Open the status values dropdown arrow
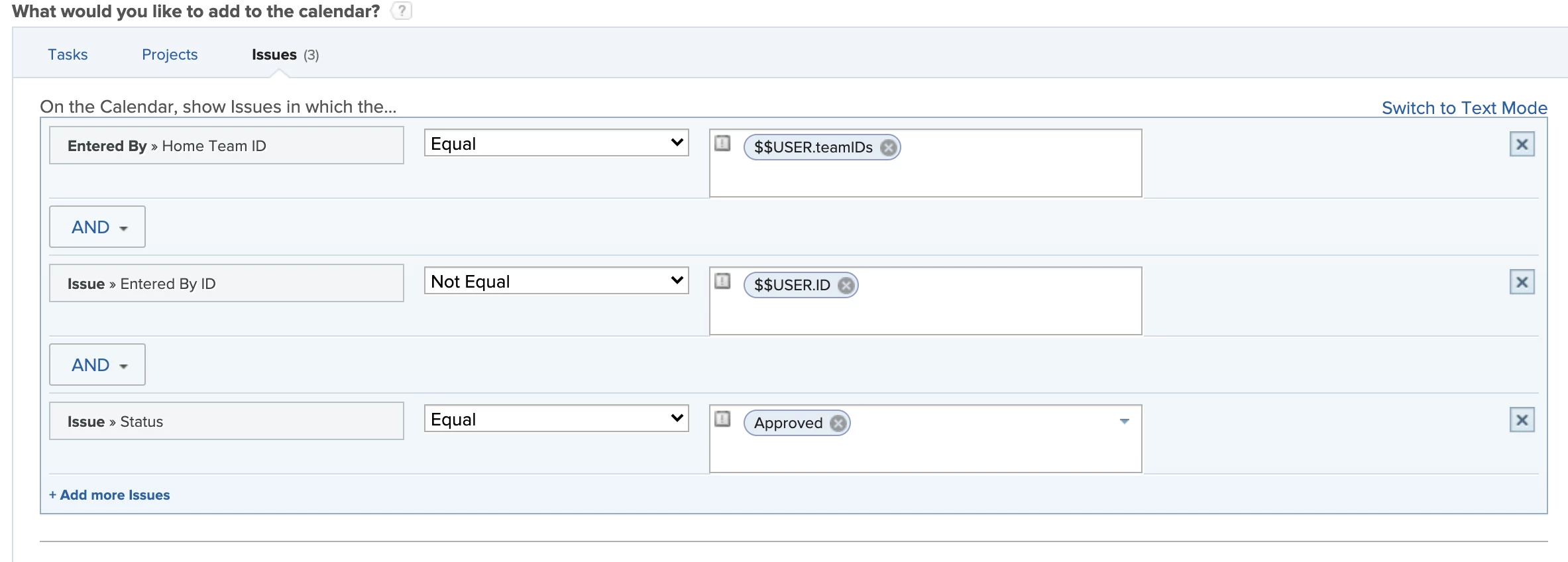1568x562 pixels. tap(1124, 421)
